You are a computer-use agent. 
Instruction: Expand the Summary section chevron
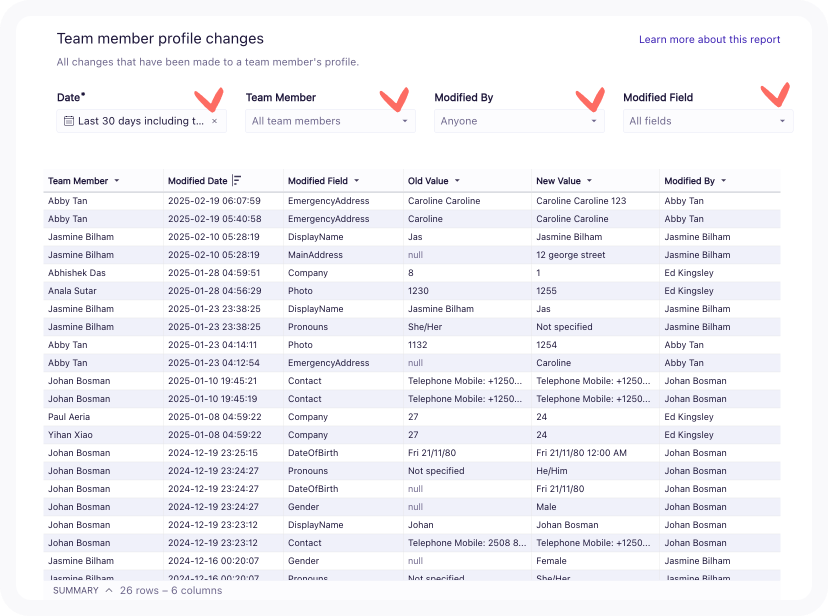(x=109, y=590)
